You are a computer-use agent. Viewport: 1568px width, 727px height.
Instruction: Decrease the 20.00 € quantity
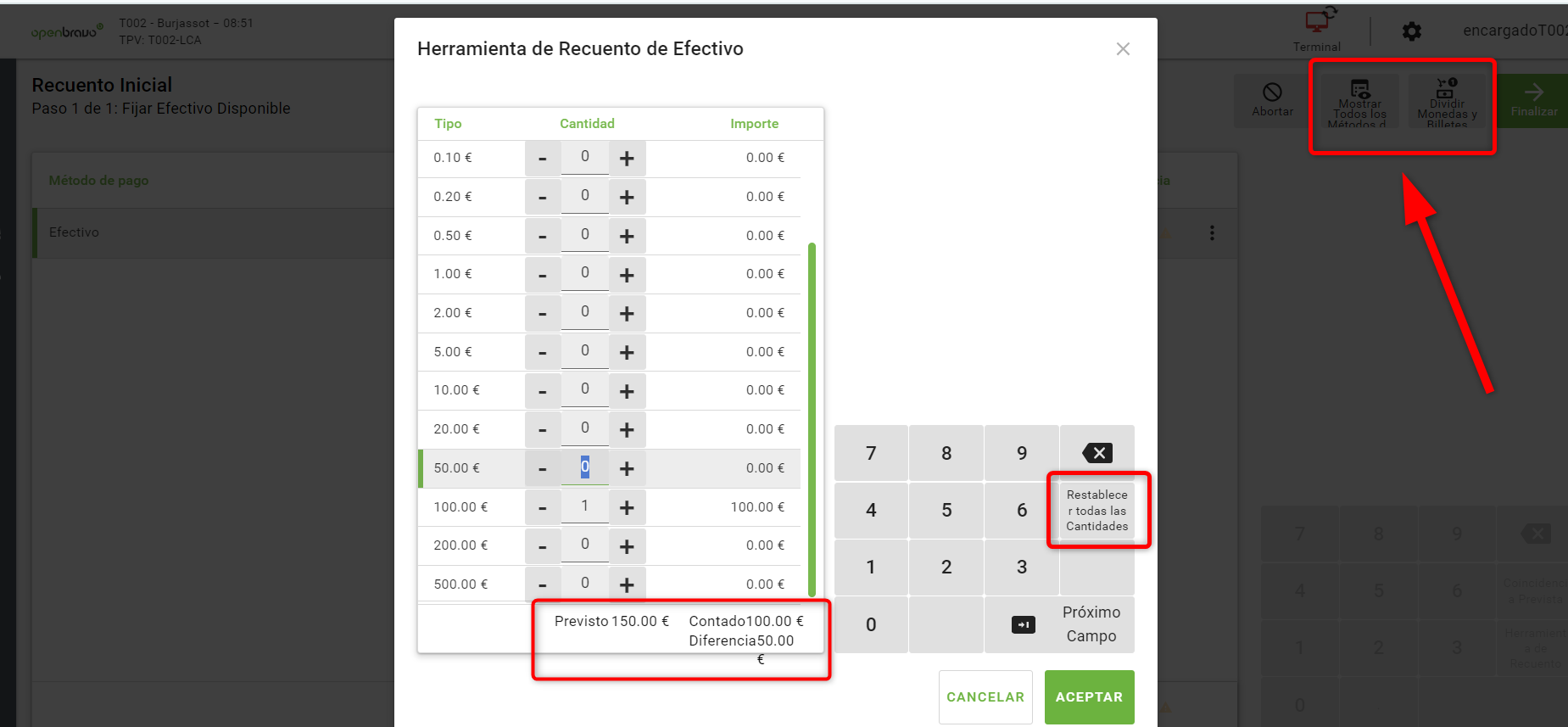[543, 430]
